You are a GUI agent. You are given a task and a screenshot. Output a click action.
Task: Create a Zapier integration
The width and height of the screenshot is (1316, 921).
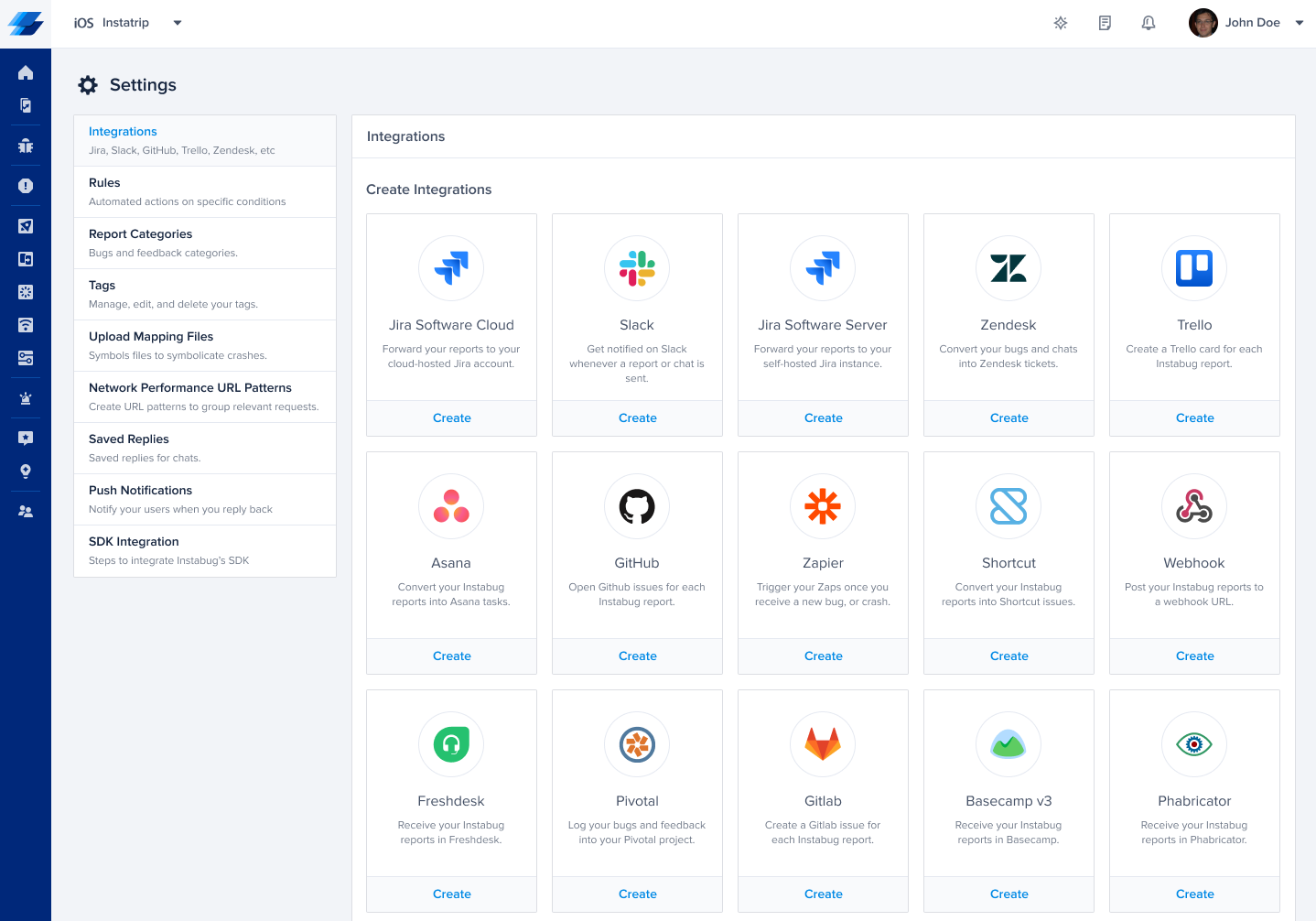(x=823, y=656)
